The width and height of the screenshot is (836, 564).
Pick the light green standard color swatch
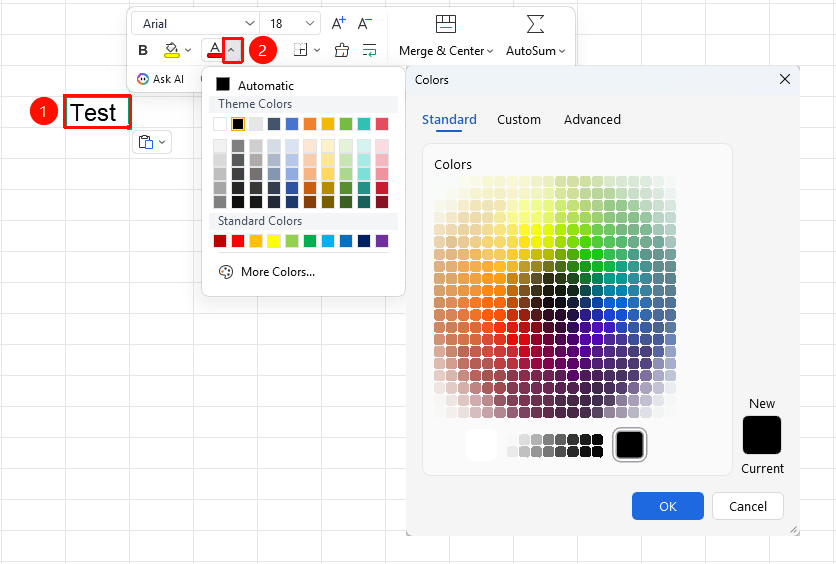[292, 241]
